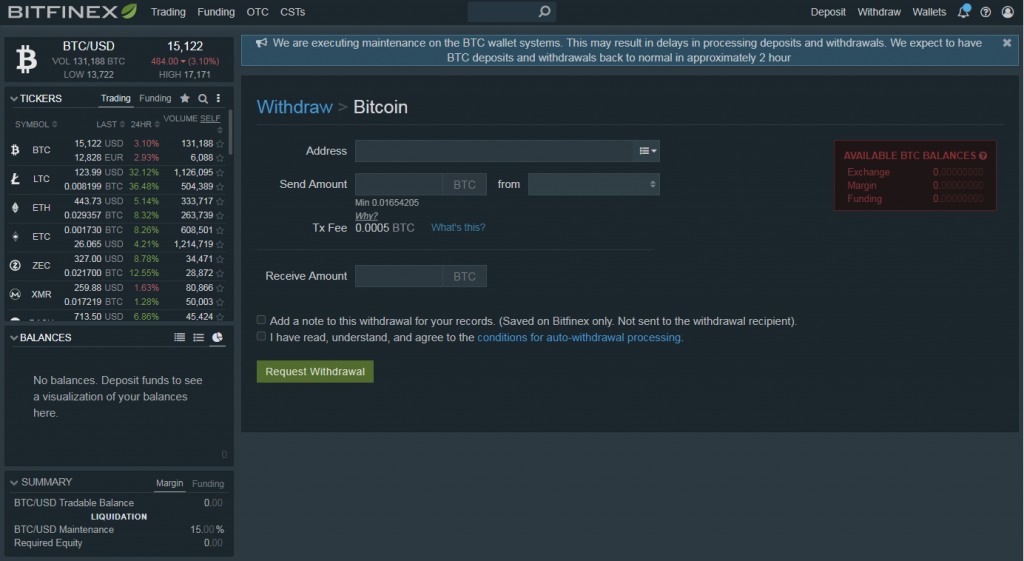Click the Request Withdrawal button
The image size is (1024, 561).
click(x=315, y=371)
